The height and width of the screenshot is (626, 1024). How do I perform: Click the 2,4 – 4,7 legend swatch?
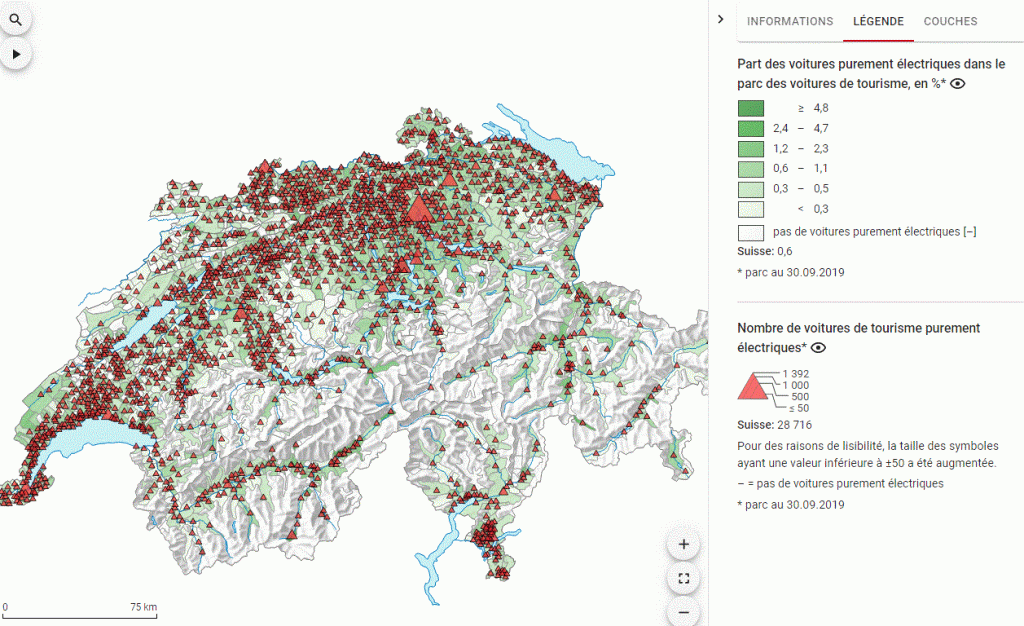pyautogui.click(x=751, y=128)
